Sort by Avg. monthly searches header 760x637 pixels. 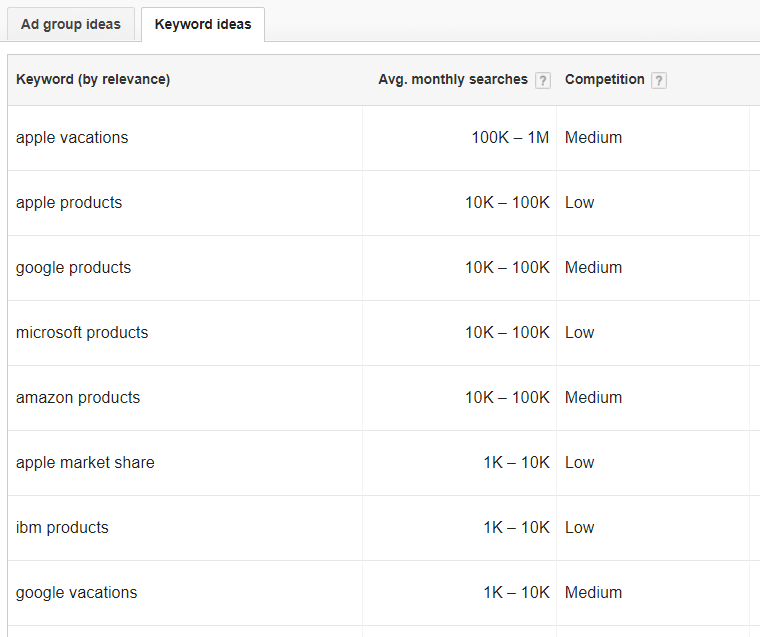[x=453, y=80]
